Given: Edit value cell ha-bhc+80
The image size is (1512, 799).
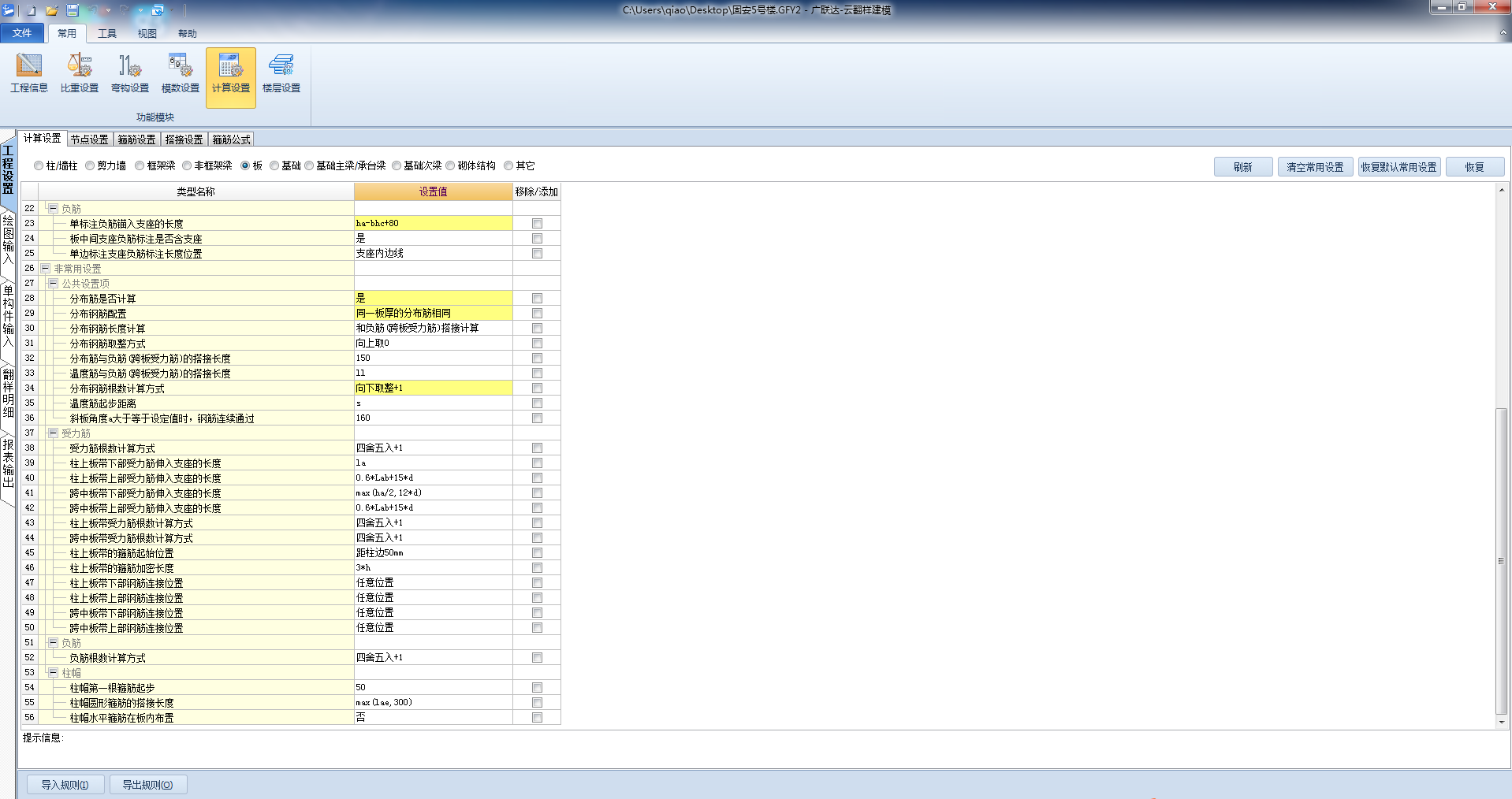Looking at the screenshot, I should (x=433, y=223).
